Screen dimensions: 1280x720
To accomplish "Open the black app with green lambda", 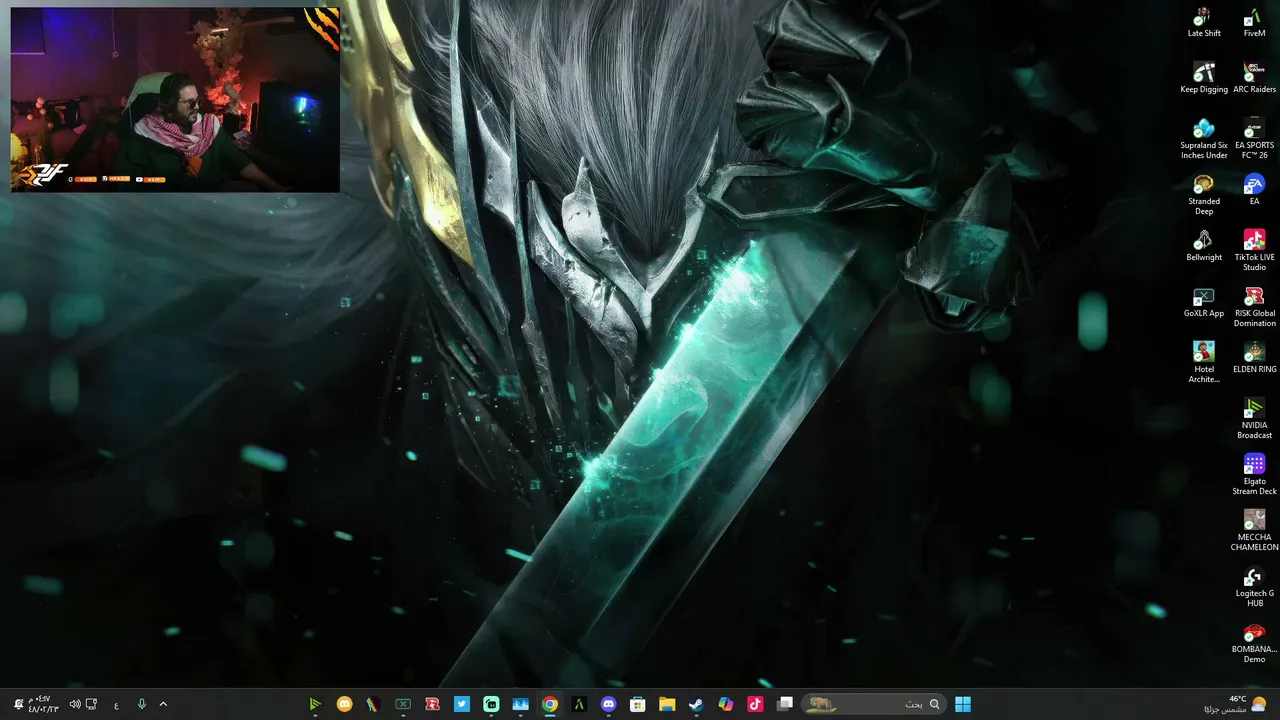I will tap(579, 704).
